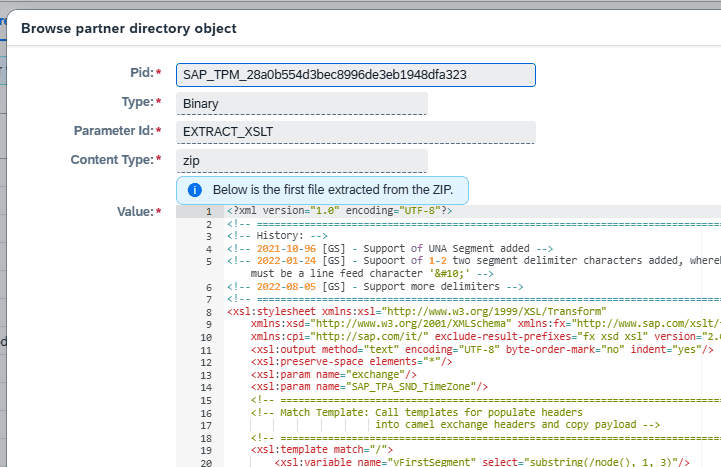Click the xsl:param name="exchange" line

pos(334,375)
